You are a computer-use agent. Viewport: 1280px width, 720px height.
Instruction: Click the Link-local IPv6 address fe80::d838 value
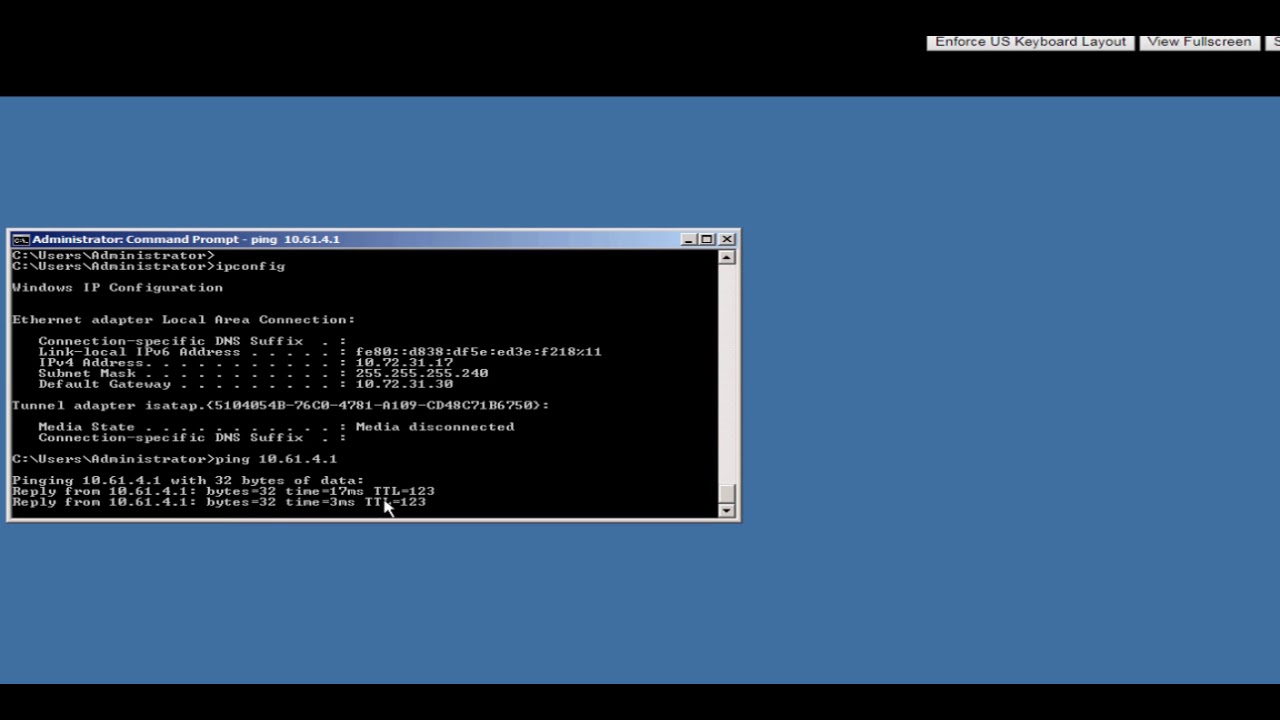point(478,352)
